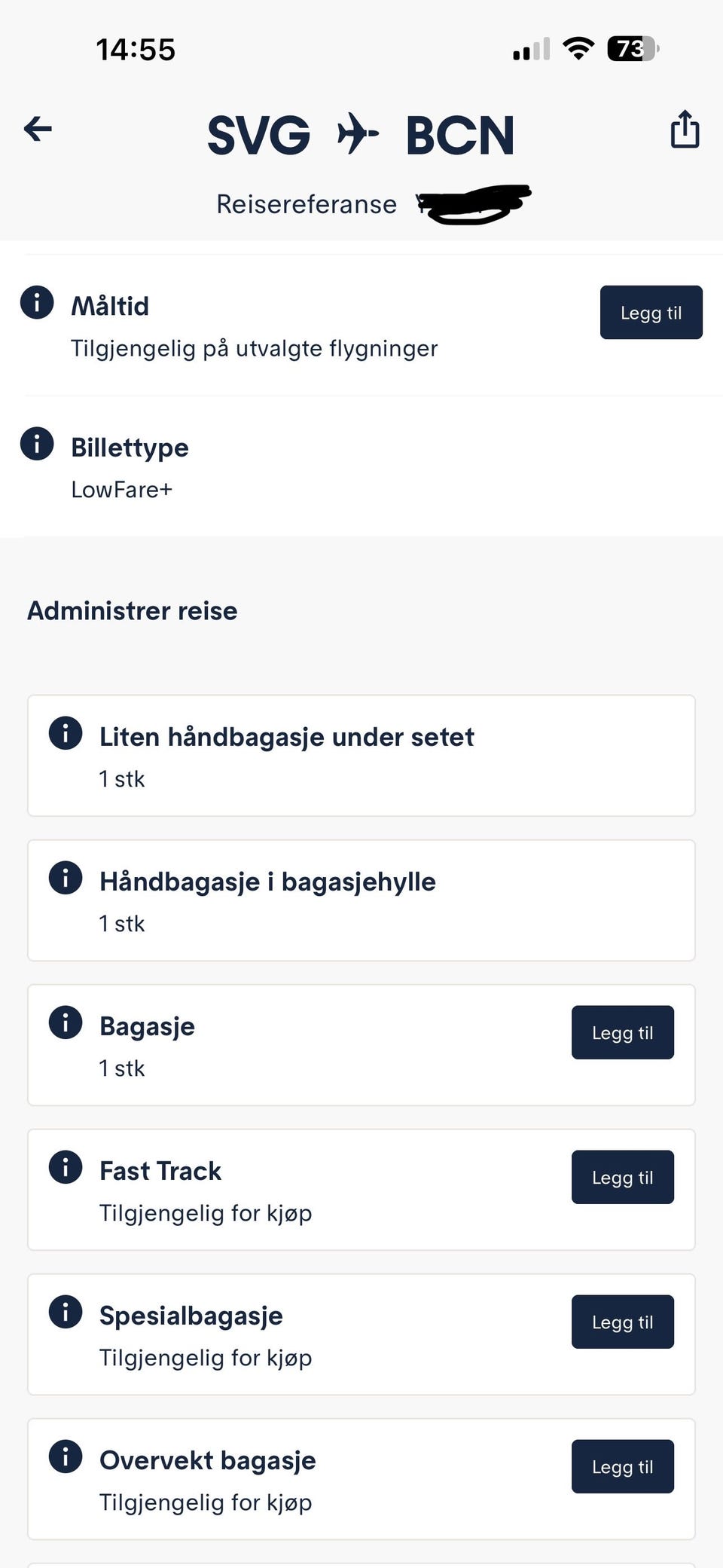Tap Legg til next to Bagasje
Viewport: 723px width, 1568px height.
[622, 1032]
